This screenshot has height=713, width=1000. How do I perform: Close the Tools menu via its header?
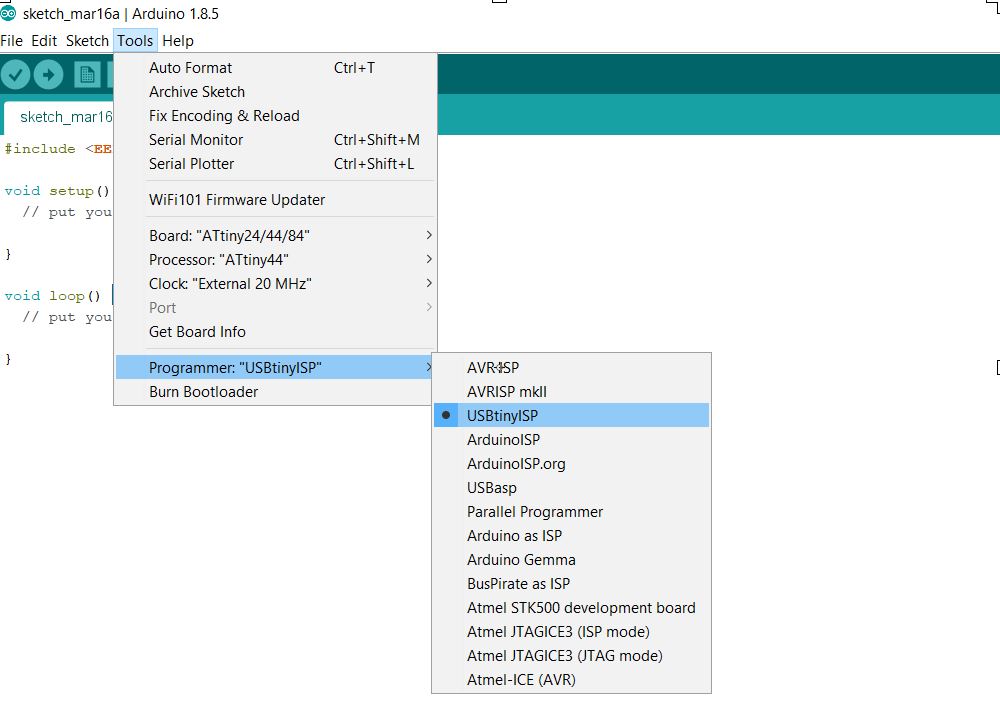click(135, 41)
